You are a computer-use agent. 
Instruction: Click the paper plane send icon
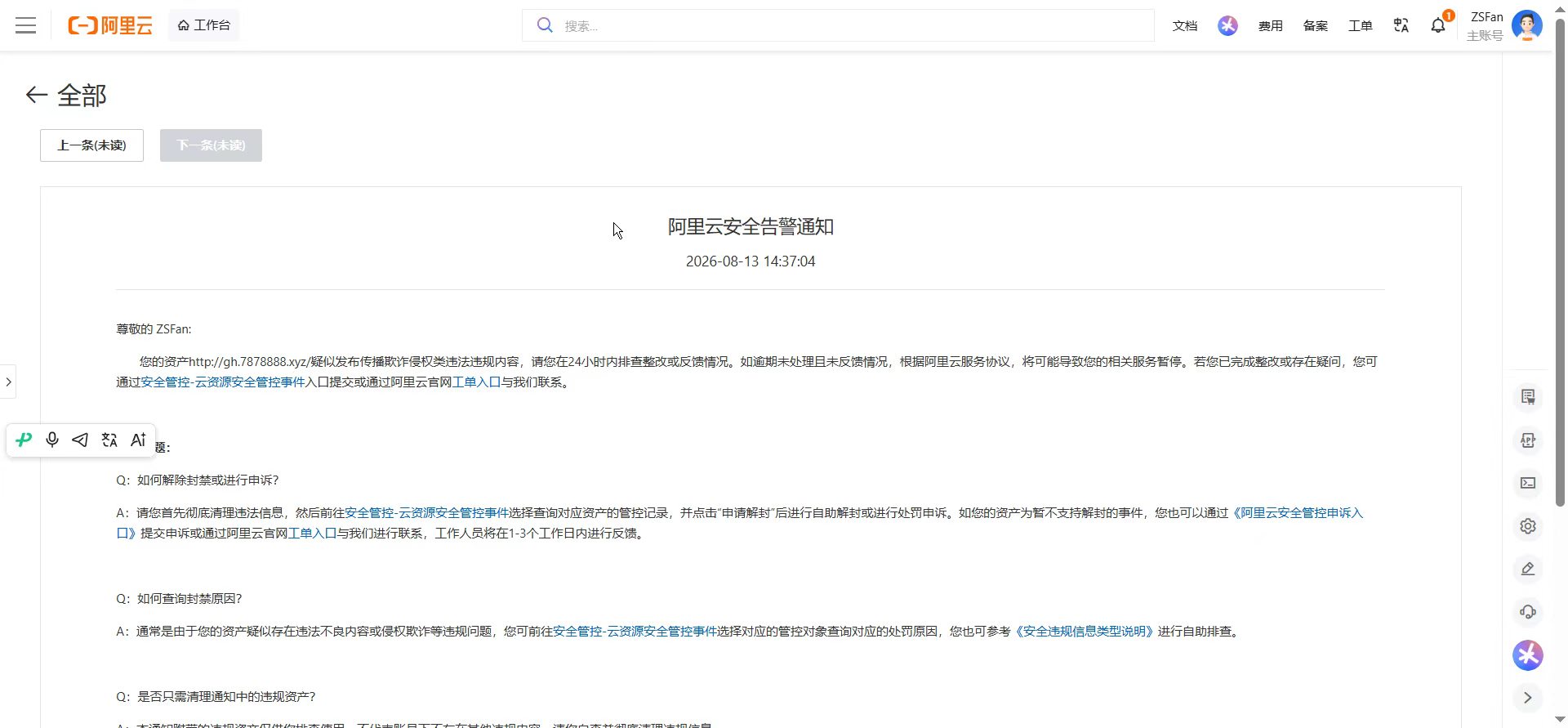pyautogui.click(x=80, y=440)
